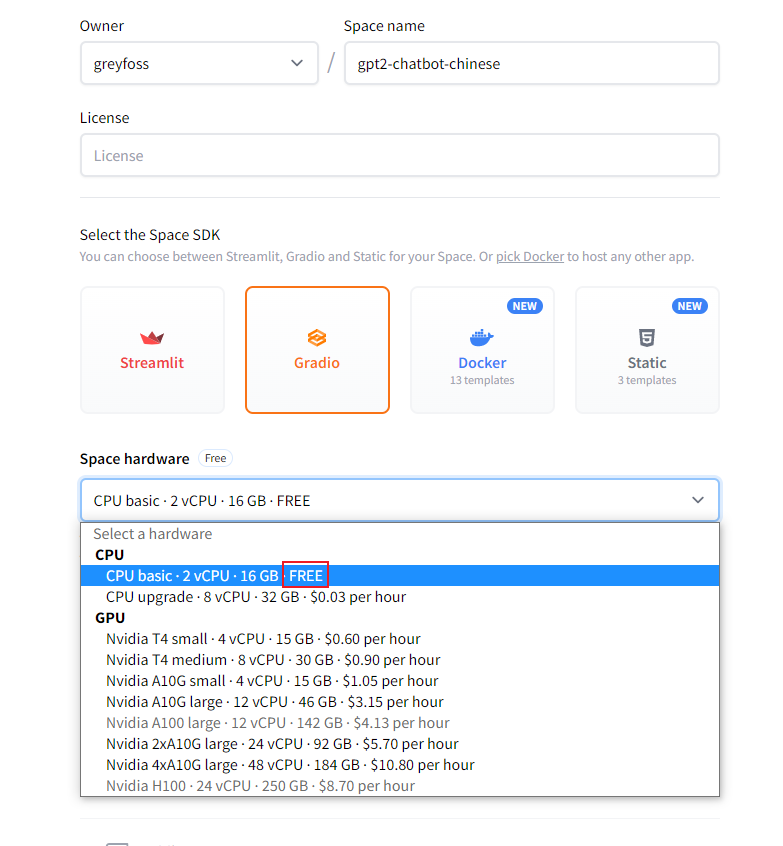The height and width of the screenshot is (846, 783).
Task: Select Nvidia 2xA10G large option
Action: pyautogui.click(x=399, y=744)
